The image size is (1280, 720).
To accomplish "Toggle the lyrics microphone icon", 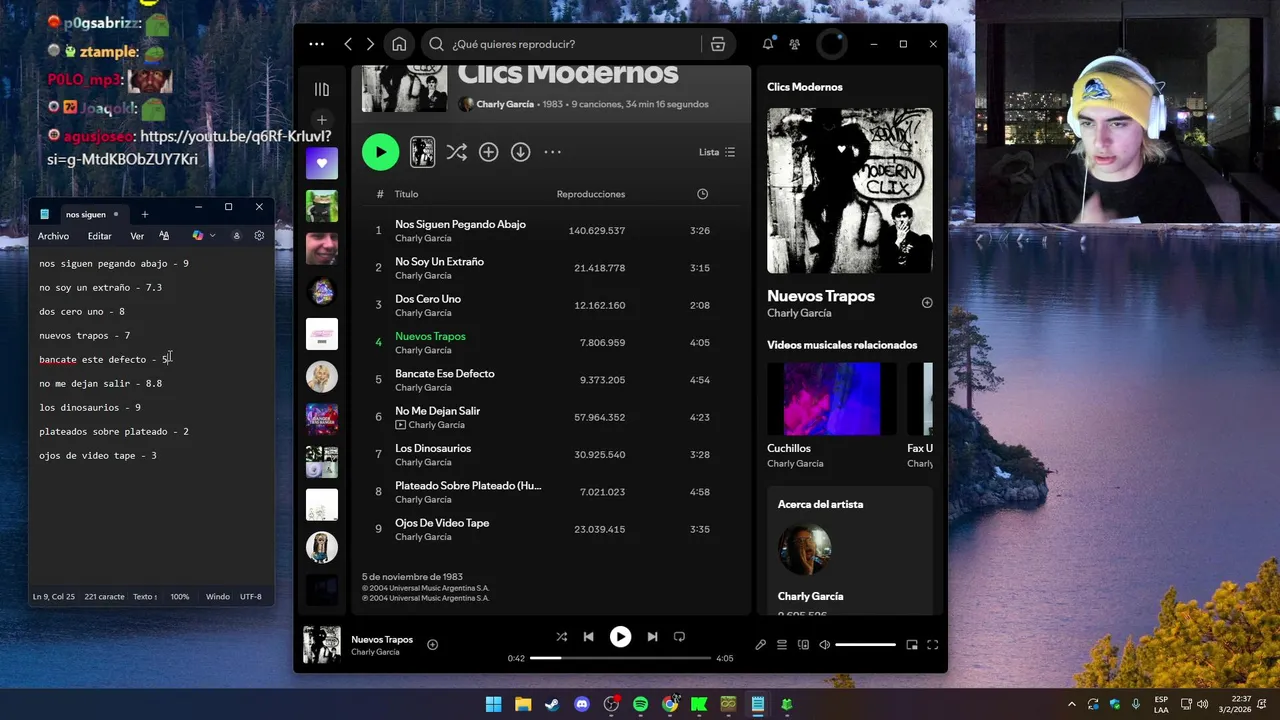I will click(x=760, y=645).
